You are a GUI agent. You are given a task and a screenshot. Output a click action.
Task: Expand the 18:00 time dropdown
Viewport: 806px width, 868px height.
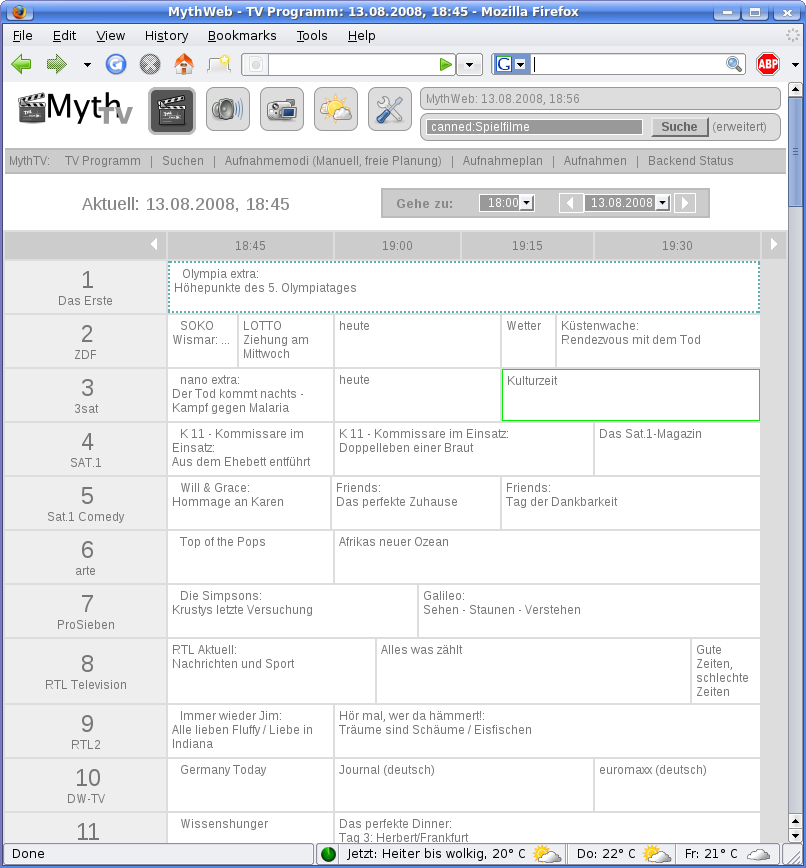coord(526,203)
